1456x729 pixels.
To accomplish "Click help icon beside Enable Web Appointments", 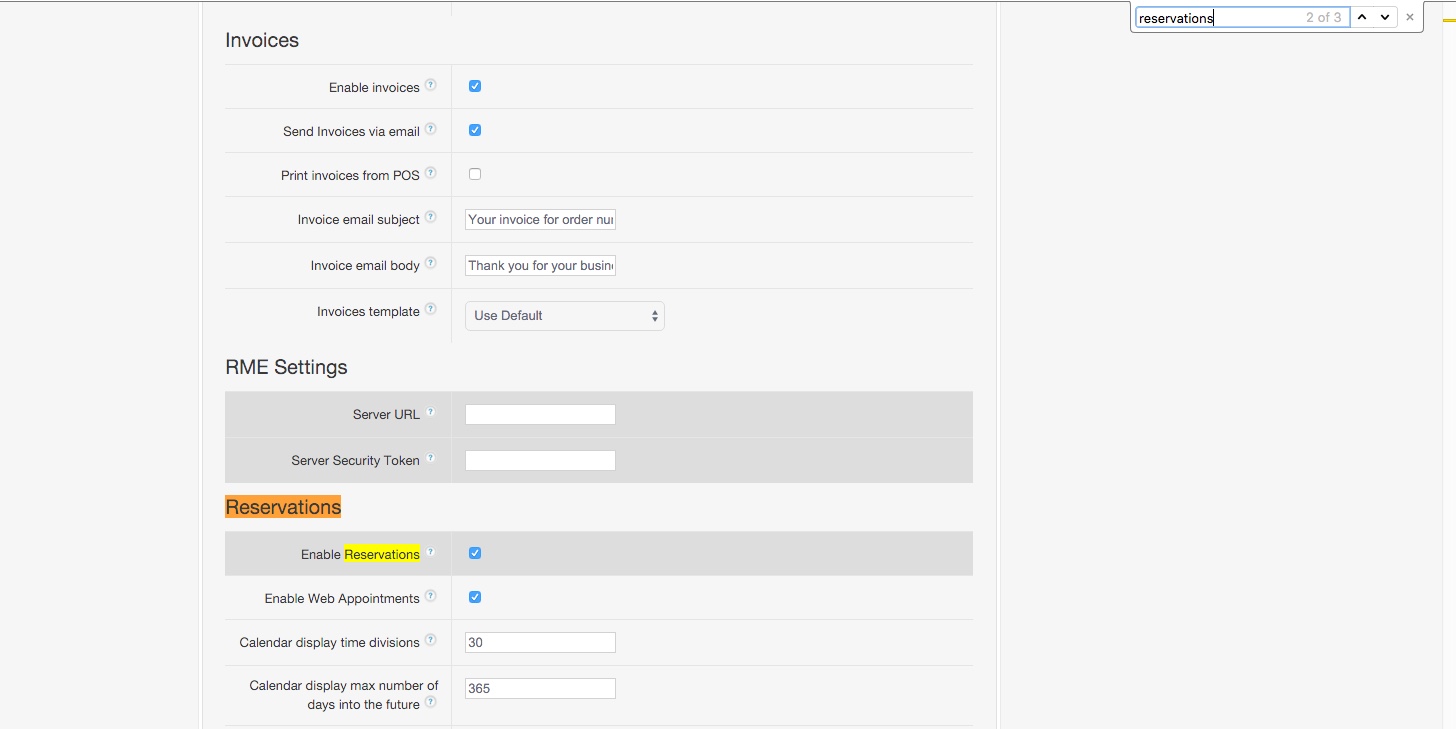I will (x=430, y=596).
